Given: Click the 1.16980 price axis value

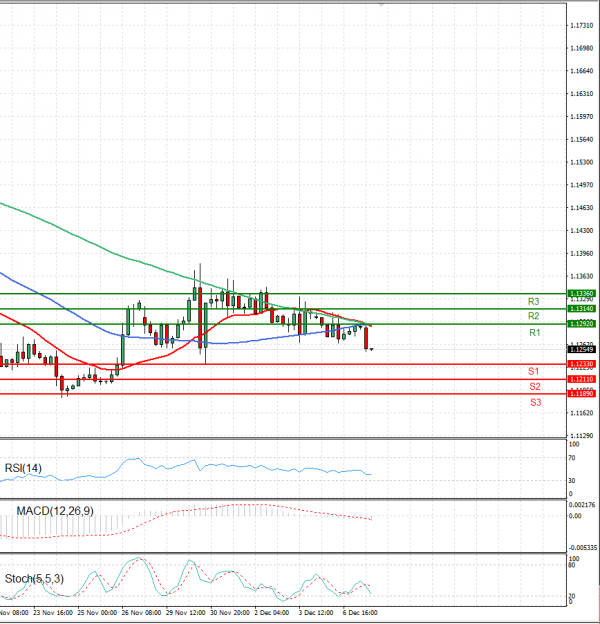Looking at the screenshot, I should tap(582, 48).
